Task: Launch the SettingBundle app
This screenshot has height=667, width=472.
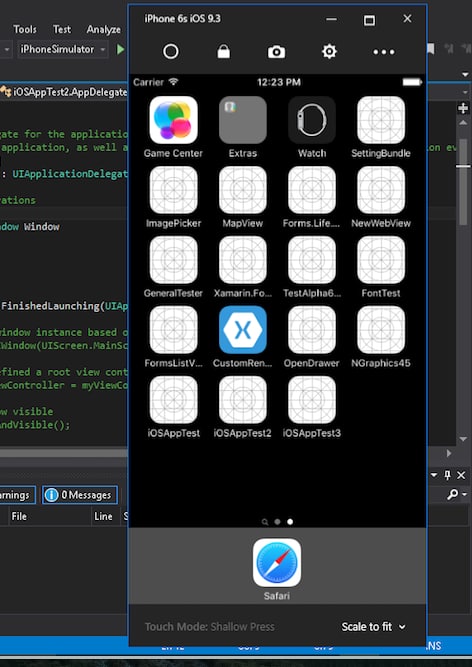Action: [381, 120]
